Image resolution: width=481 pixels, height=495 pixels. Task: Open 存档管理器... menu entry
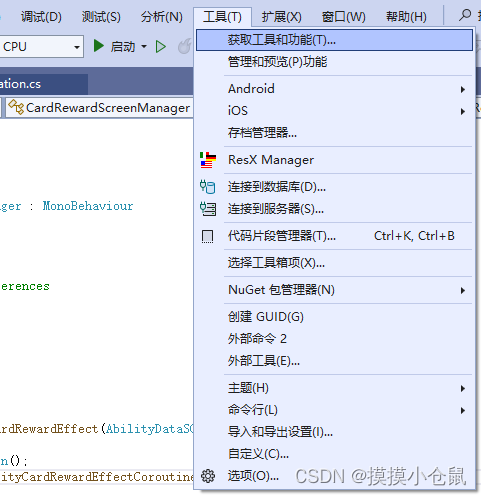(334, 133)
